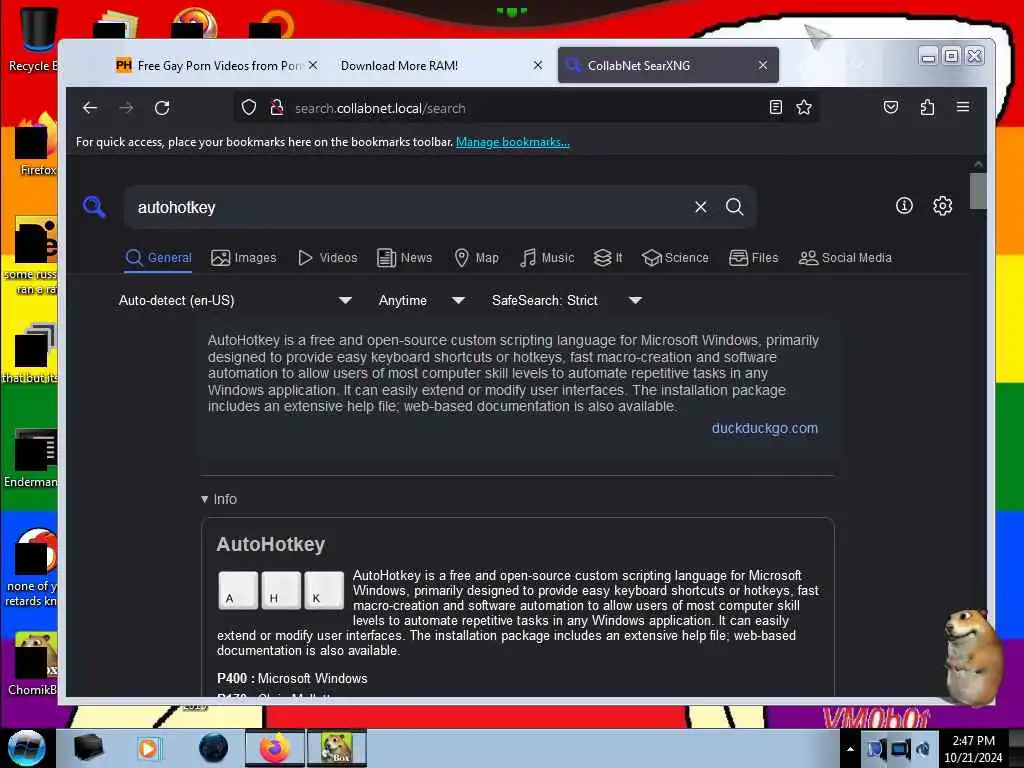
Task: Close the CollabNet SearXNG tab
Action: [x=763, y=65]
